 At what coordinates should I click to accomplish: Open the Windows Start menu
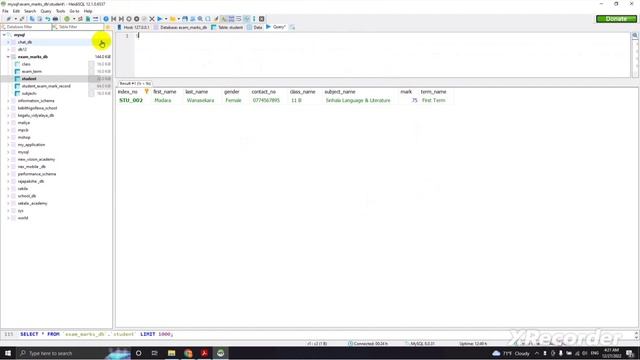[8, 353]
